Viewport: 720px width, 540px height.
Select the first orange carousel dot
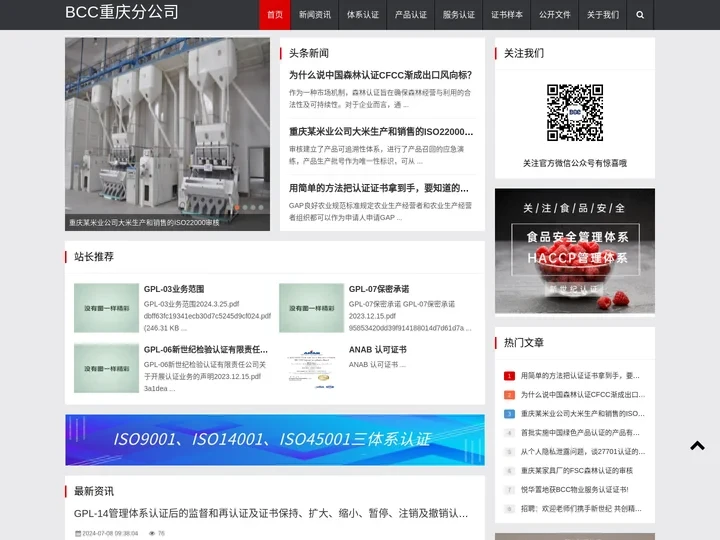[x=237, y=208]
